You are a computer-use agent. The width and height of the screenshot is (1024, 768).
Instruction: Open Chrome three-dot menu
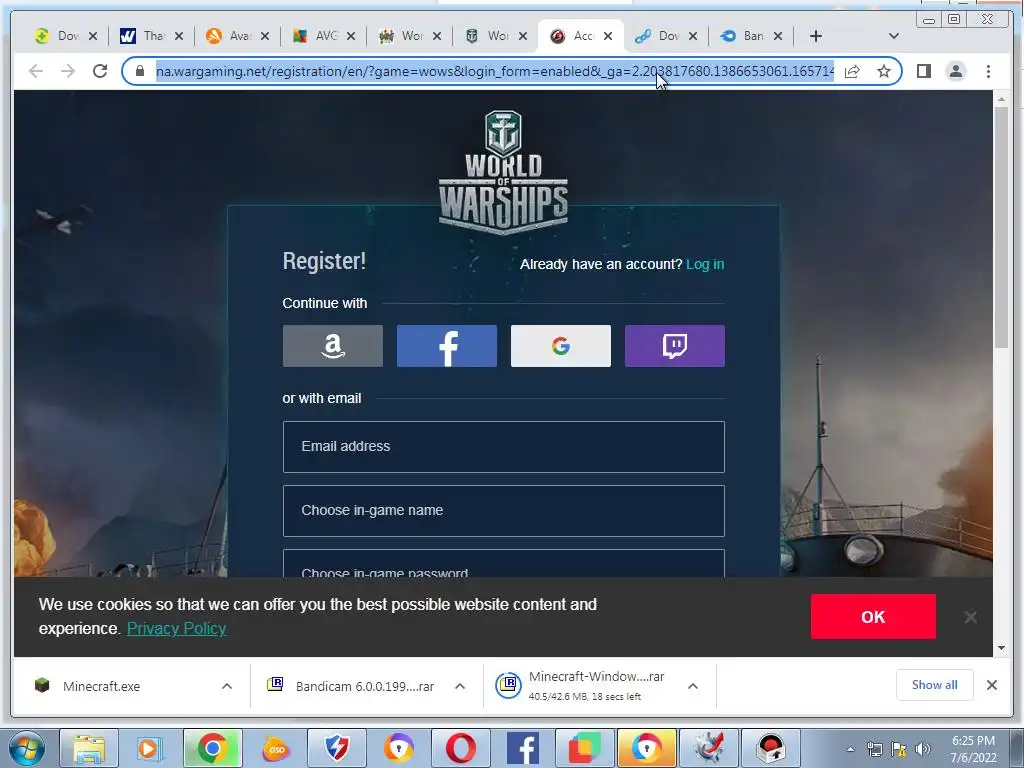pos(988,71)
